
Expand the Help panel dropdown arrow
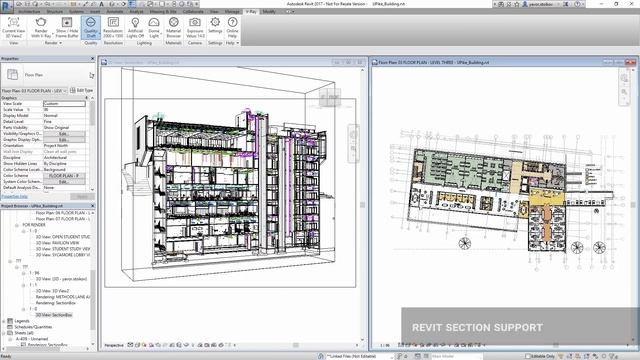click(238, 43)
